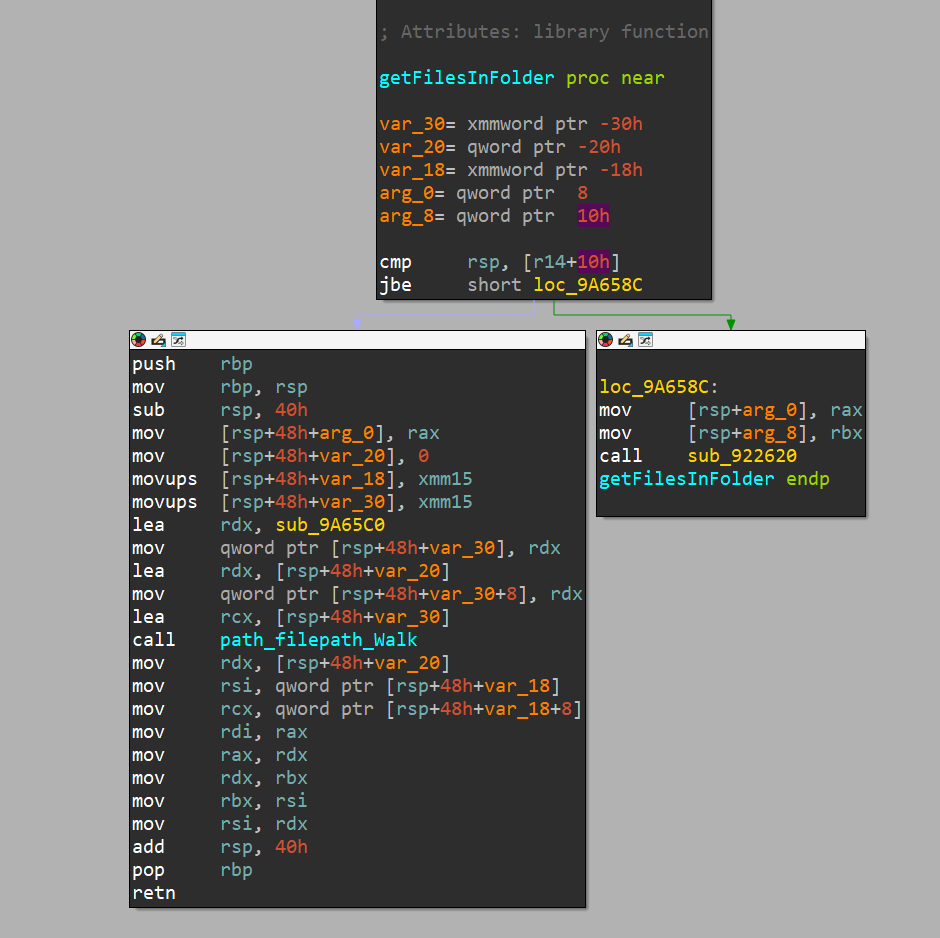
Task: Click the retn instruction
Action: click(x=153, y=893)
